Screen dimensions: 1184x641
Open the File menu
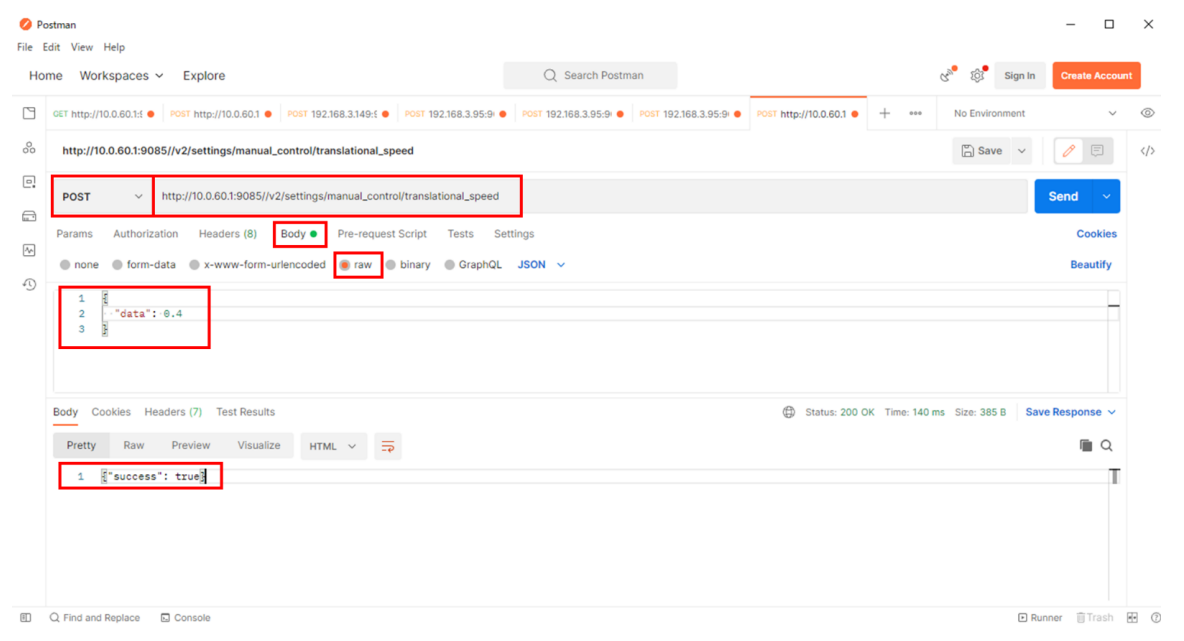coord(25,47)
